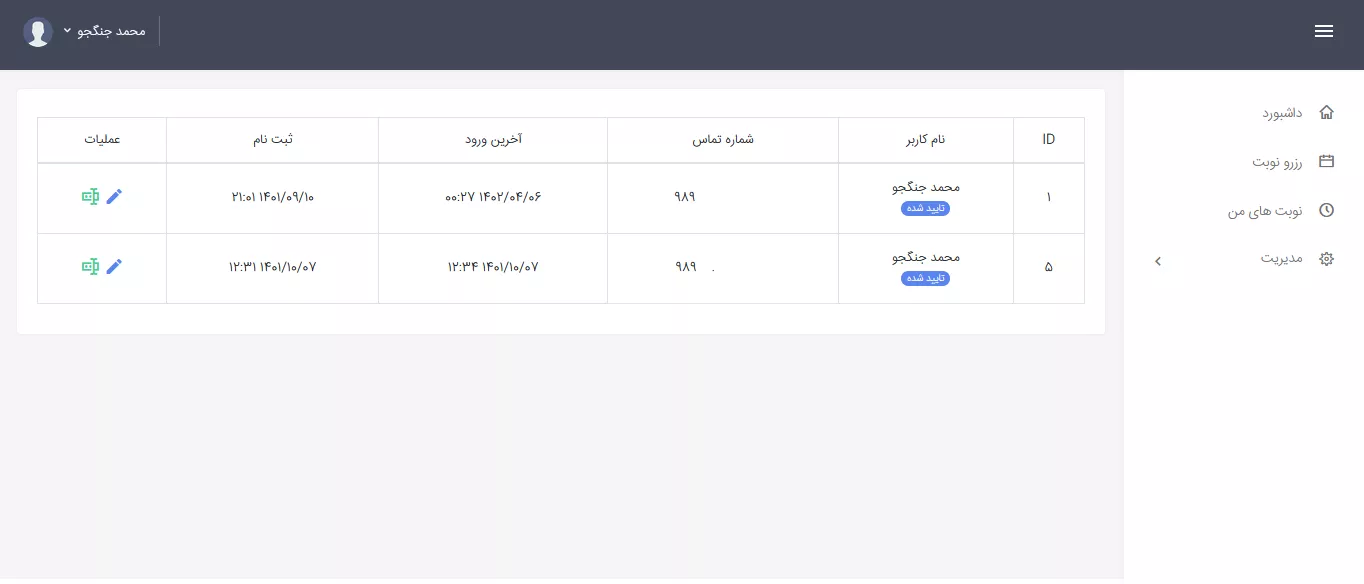The image size is (1364, 584).
Task: Edit user ID ۱ with pencil icon
Action: pos(114,197)
